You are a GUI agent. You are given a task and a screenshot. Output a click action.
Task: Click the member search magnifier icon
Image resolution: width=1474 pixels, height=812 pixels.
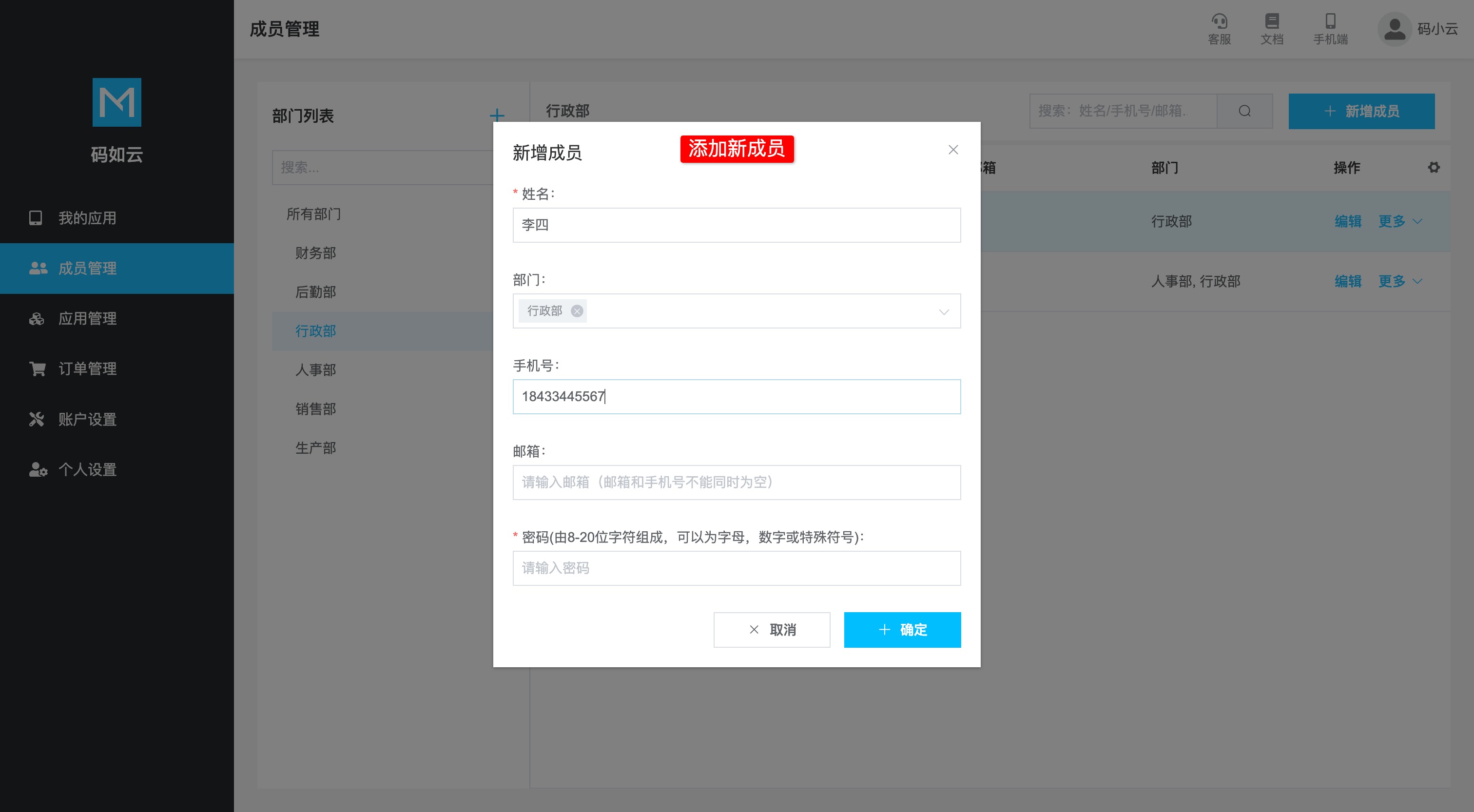tap(1244, 111)
